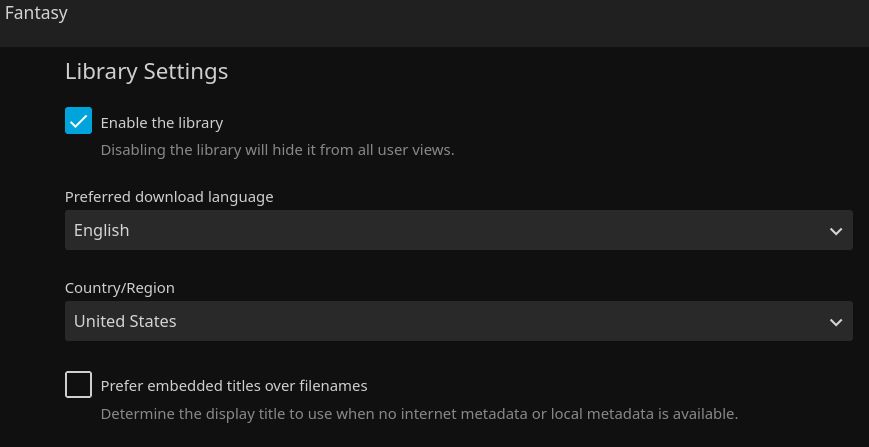Click the empty header bar beside Fantasy
869x447 pixels.
coord(450,20)
